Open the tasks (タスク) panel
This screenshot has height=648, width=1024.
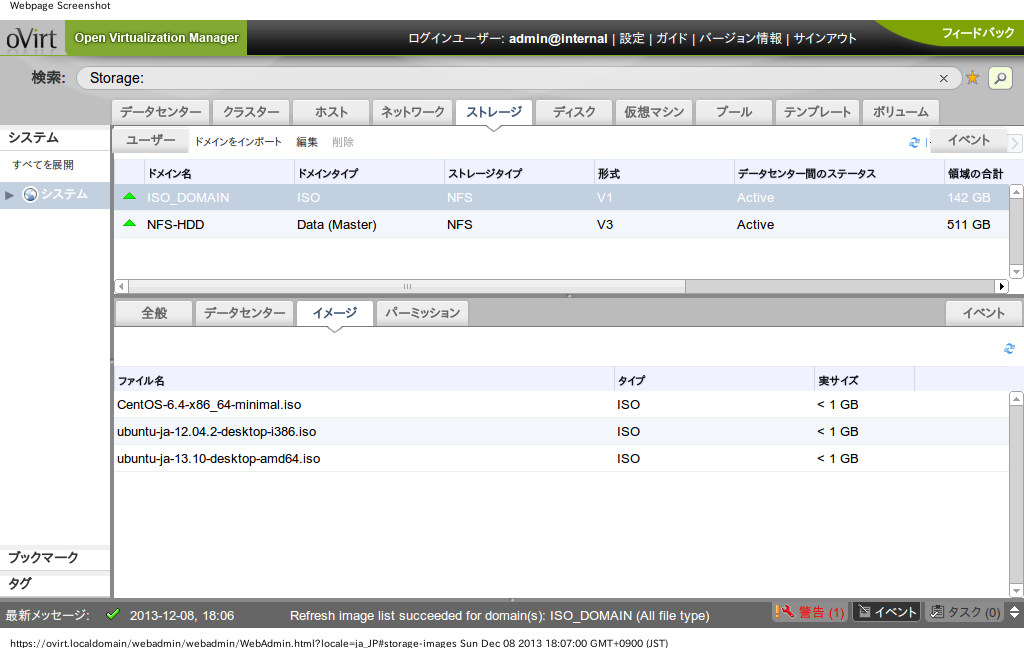click(965, 612)
